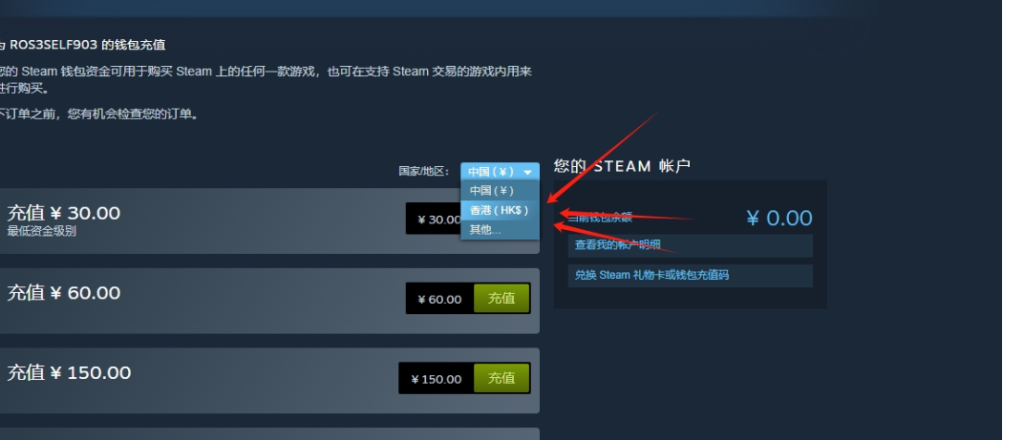Click the green 充值 button for ¥150.00
Screen dimensions: 1024x440
pos(502,378)
